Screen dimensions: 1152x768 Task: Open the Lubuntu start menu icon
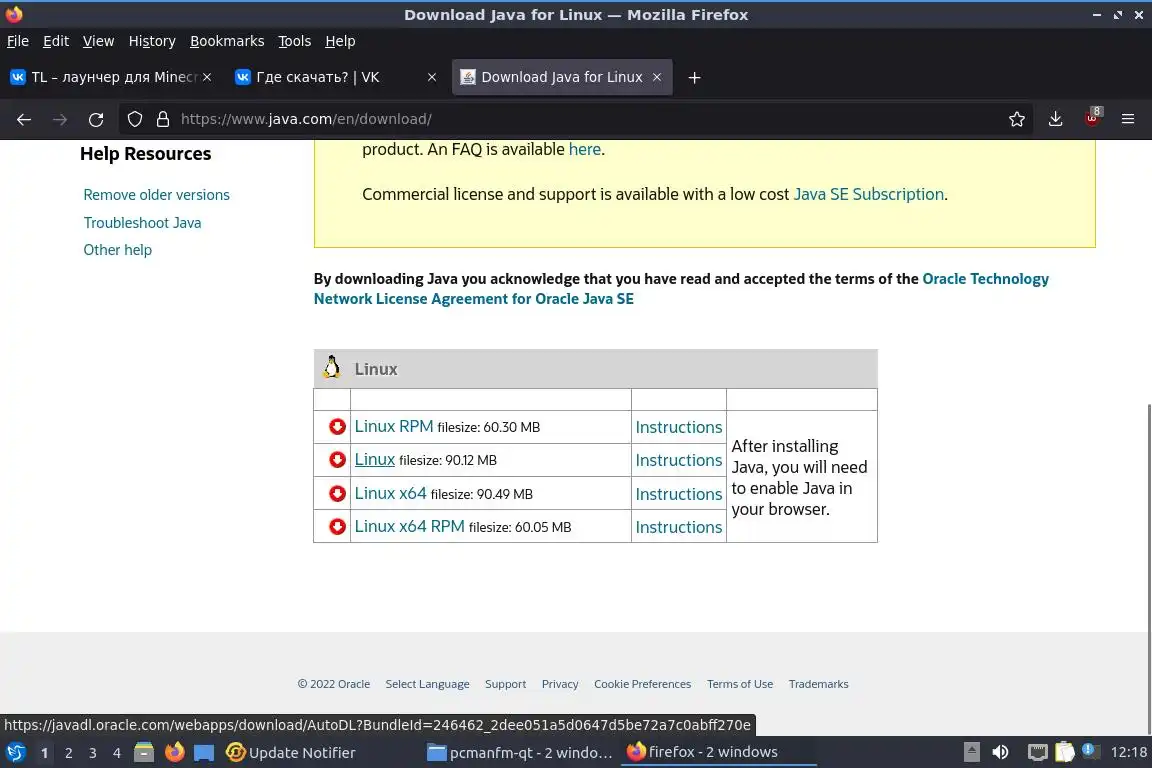15,753
